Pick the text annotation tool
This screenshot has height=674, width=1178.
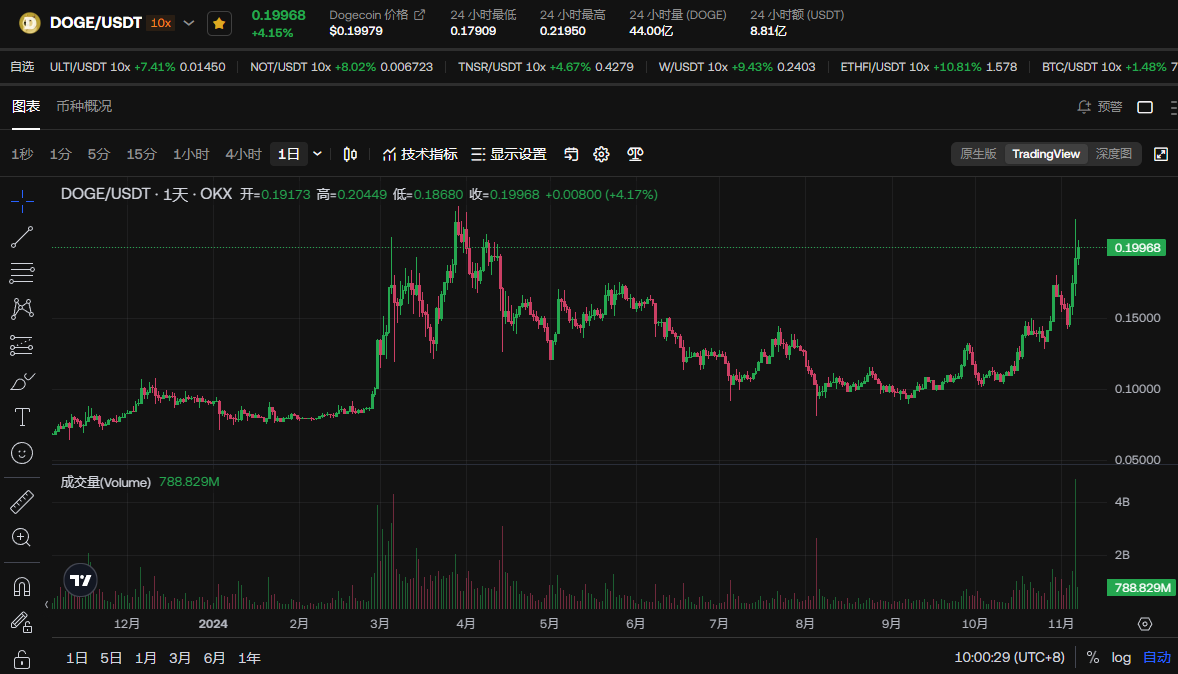point(22,417)
